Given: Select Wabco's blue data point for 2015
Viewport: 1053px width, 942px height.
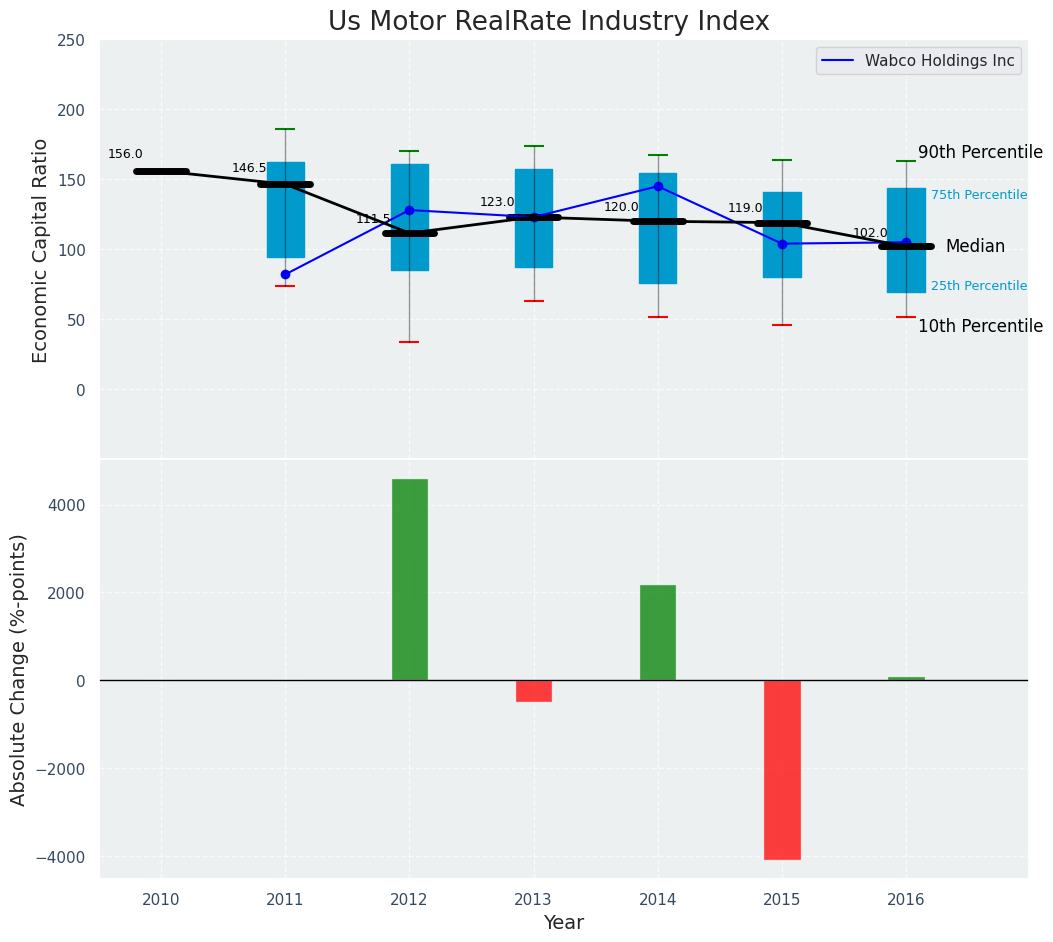Looking at the screenshot, I should 782,244.
